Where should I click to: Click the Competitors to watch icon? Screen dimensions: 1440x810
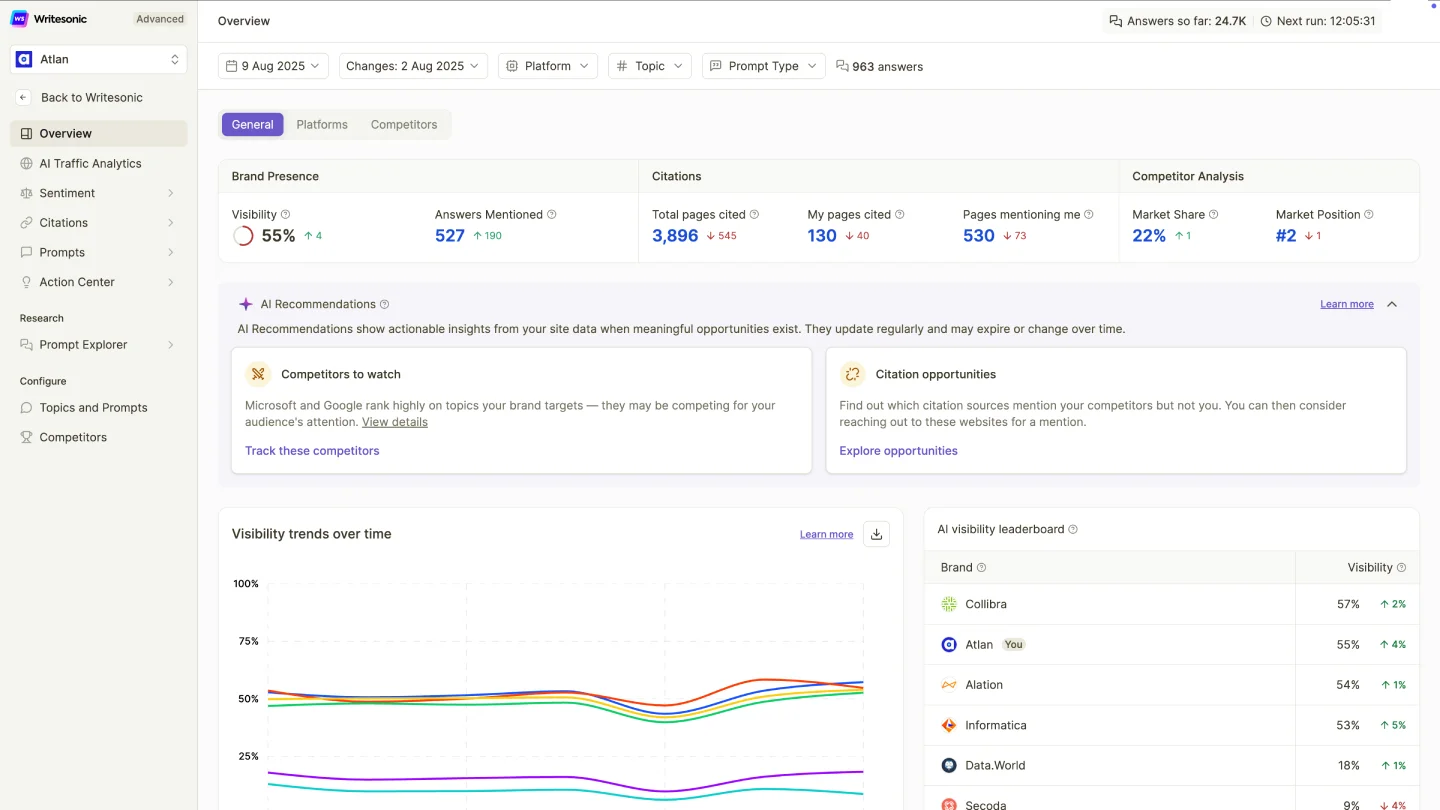point(258,374)
